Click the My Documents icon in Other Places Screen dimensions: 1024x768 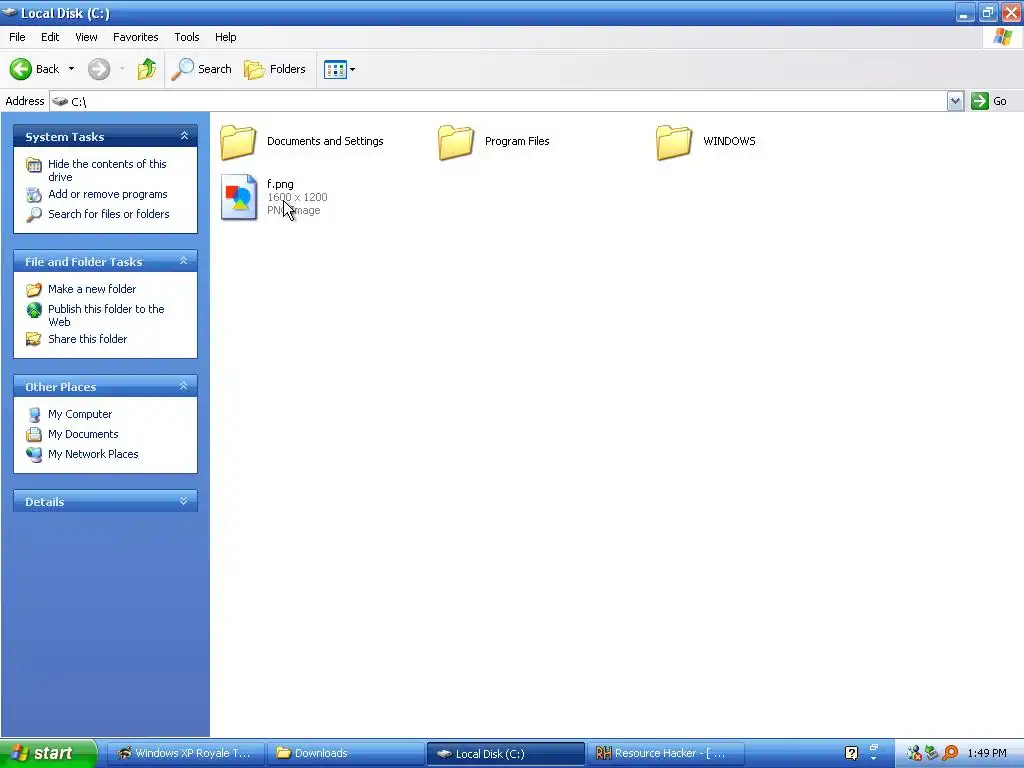34,434
